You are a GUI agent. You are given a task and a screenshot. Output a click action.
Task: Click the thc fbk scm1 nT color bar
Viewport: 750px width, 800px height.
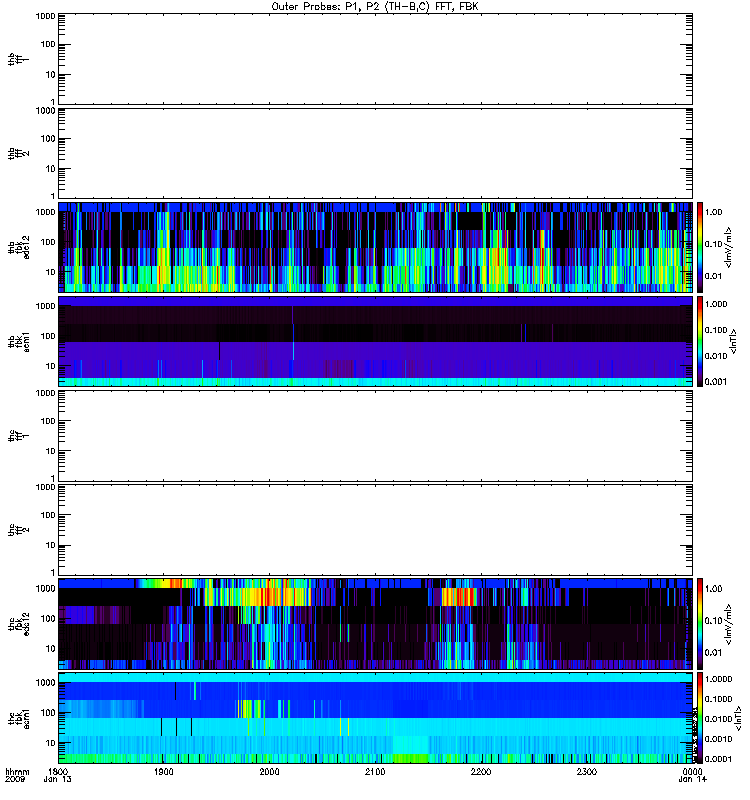pos(700,718)
